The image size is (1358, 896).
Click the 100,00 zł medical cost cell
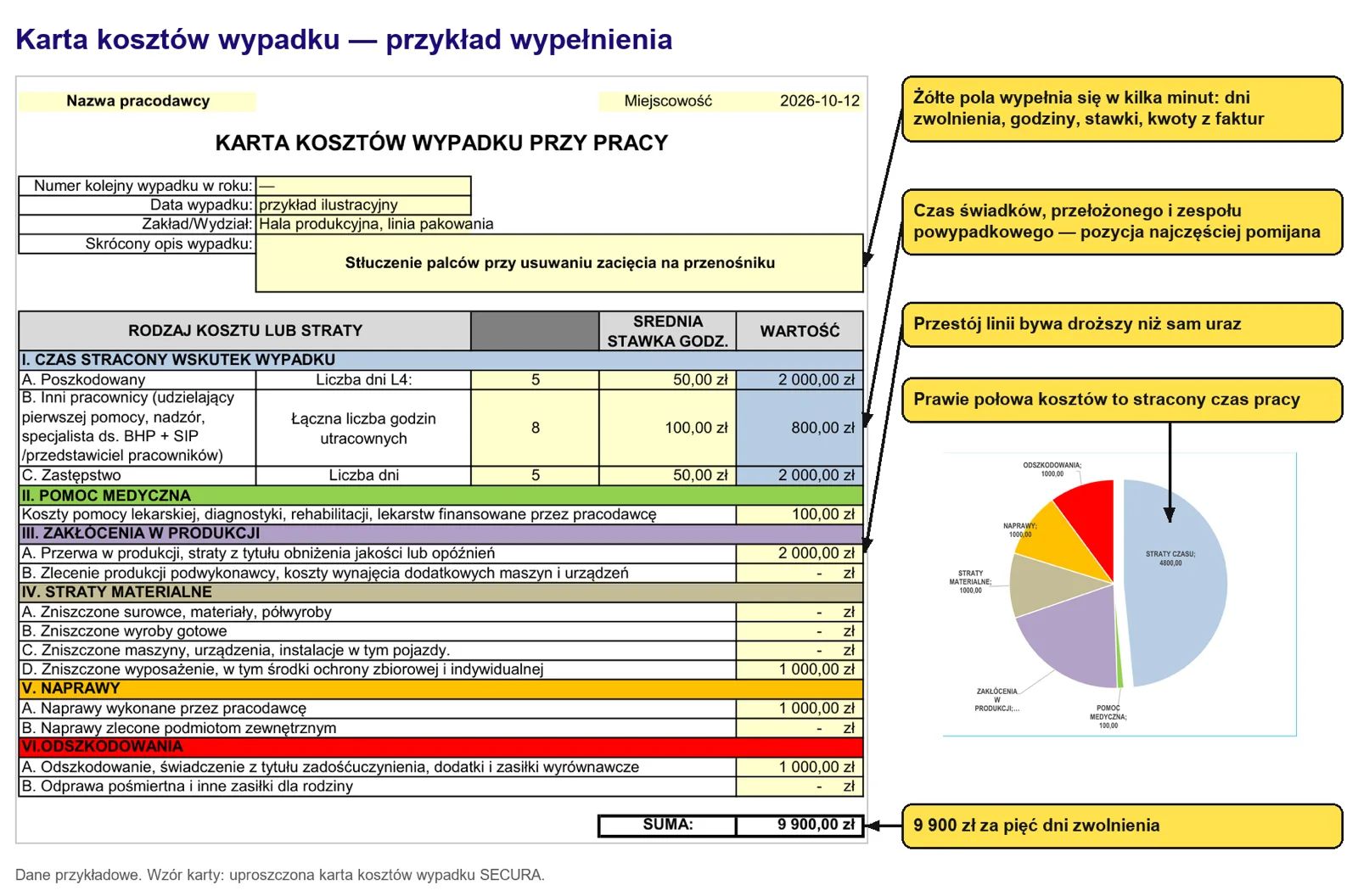pos(800,514)
